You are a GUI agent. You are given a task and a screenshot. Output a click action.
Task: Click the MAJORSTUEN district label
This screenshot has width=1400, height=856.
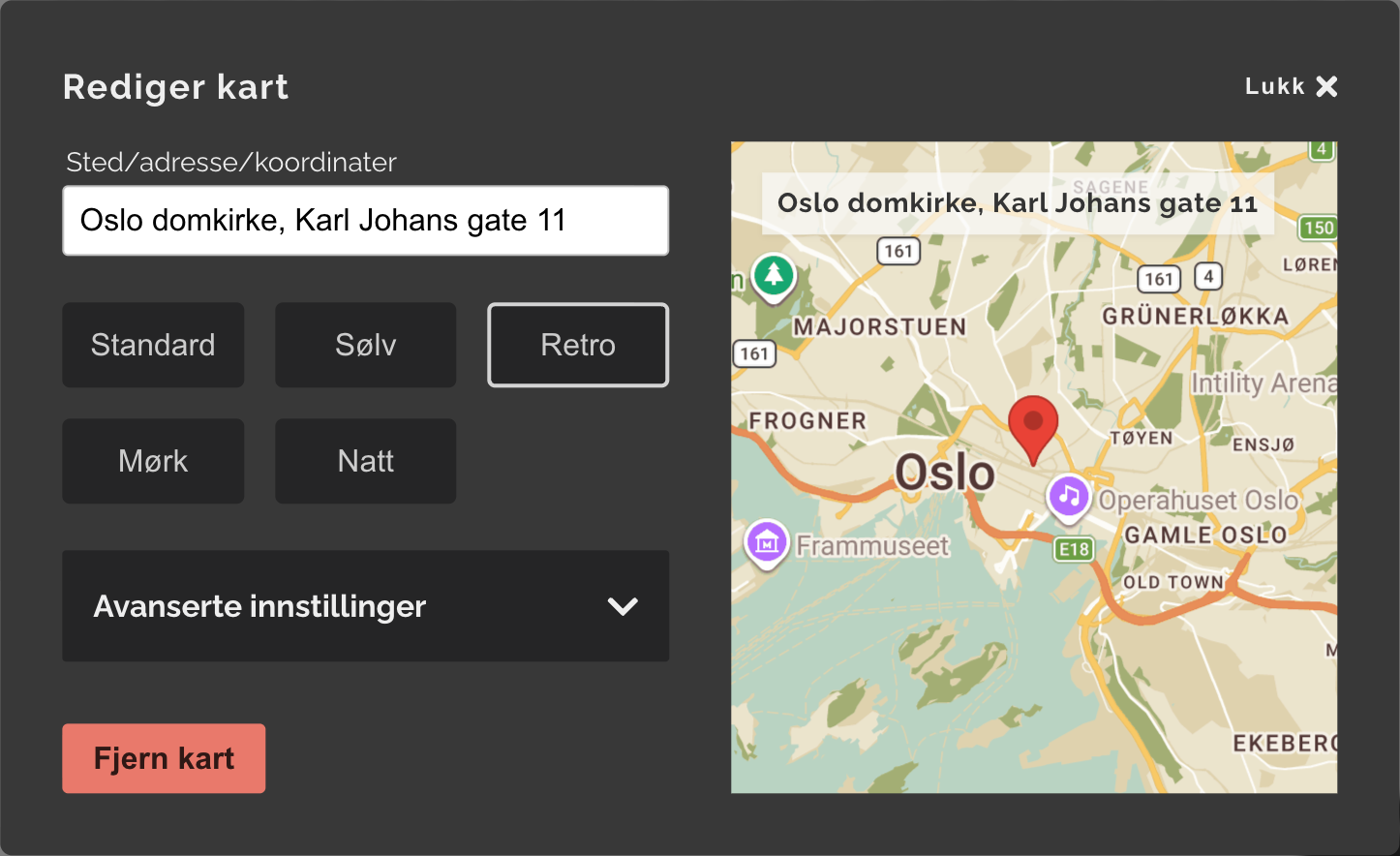pyautogui.click(x=880, y=327)
